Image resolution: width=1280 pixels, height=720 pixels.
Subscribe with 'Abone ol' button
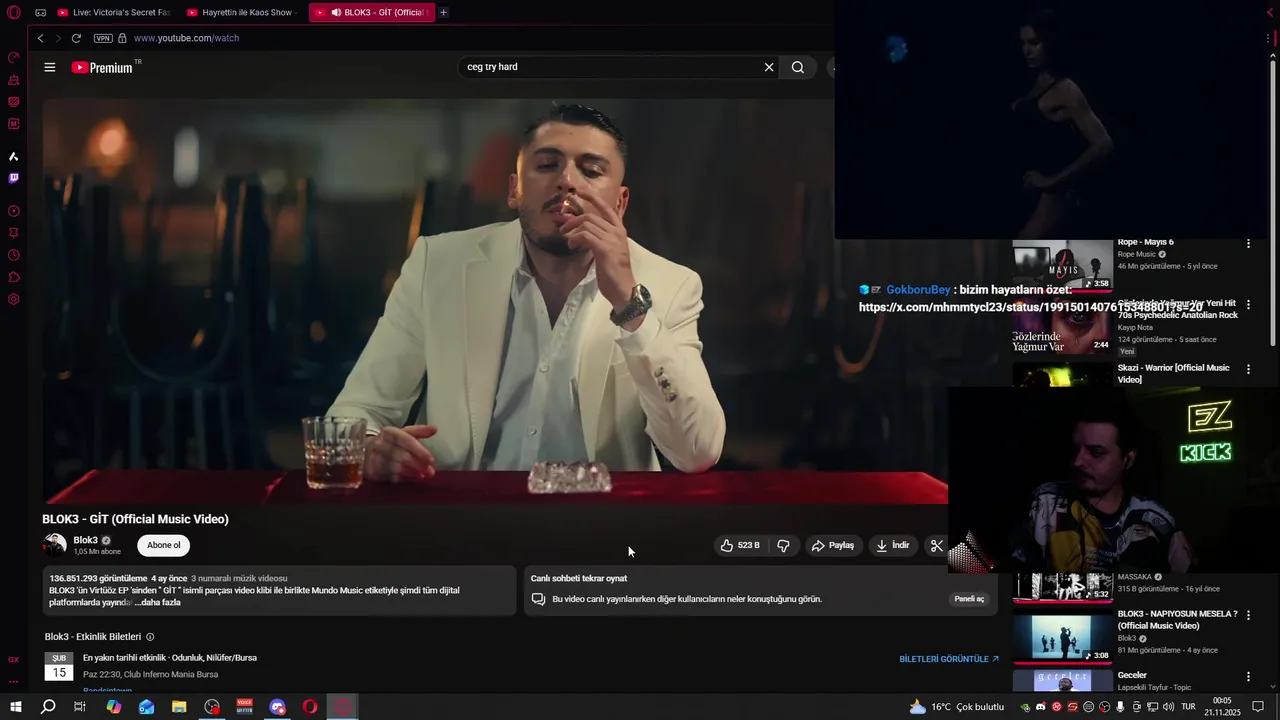[164, 545]
